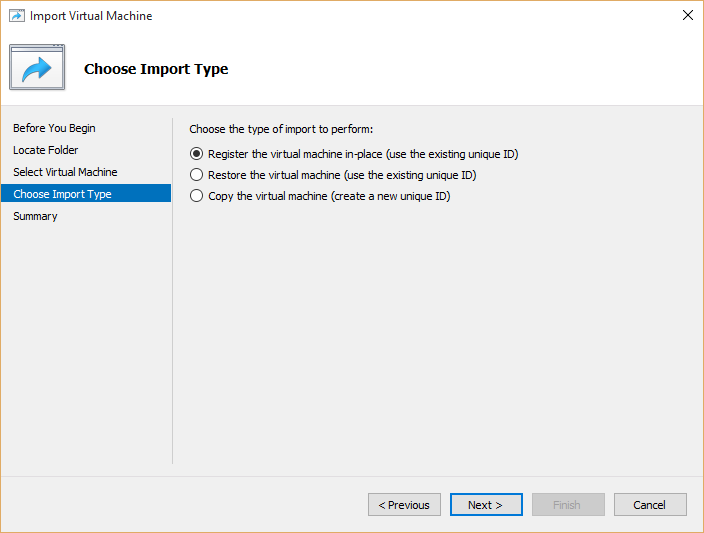Click the title bar import icon
704x533 pixels.
[17, 16]
